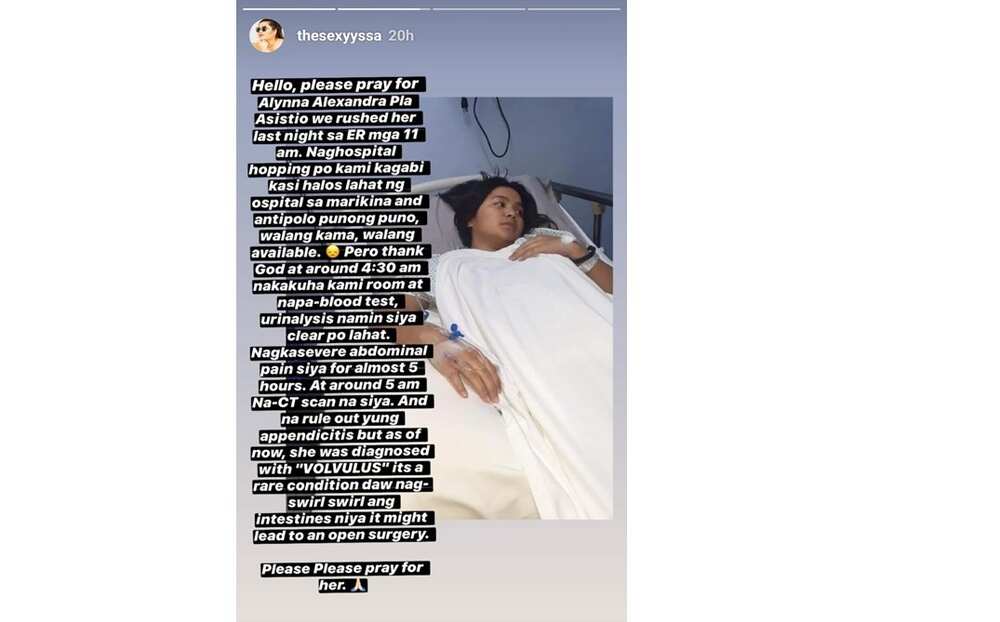Screen dimensions: 1000x622
Task: Tap the black wristwatch on patient's wrist
Action: tap(585, 256)
